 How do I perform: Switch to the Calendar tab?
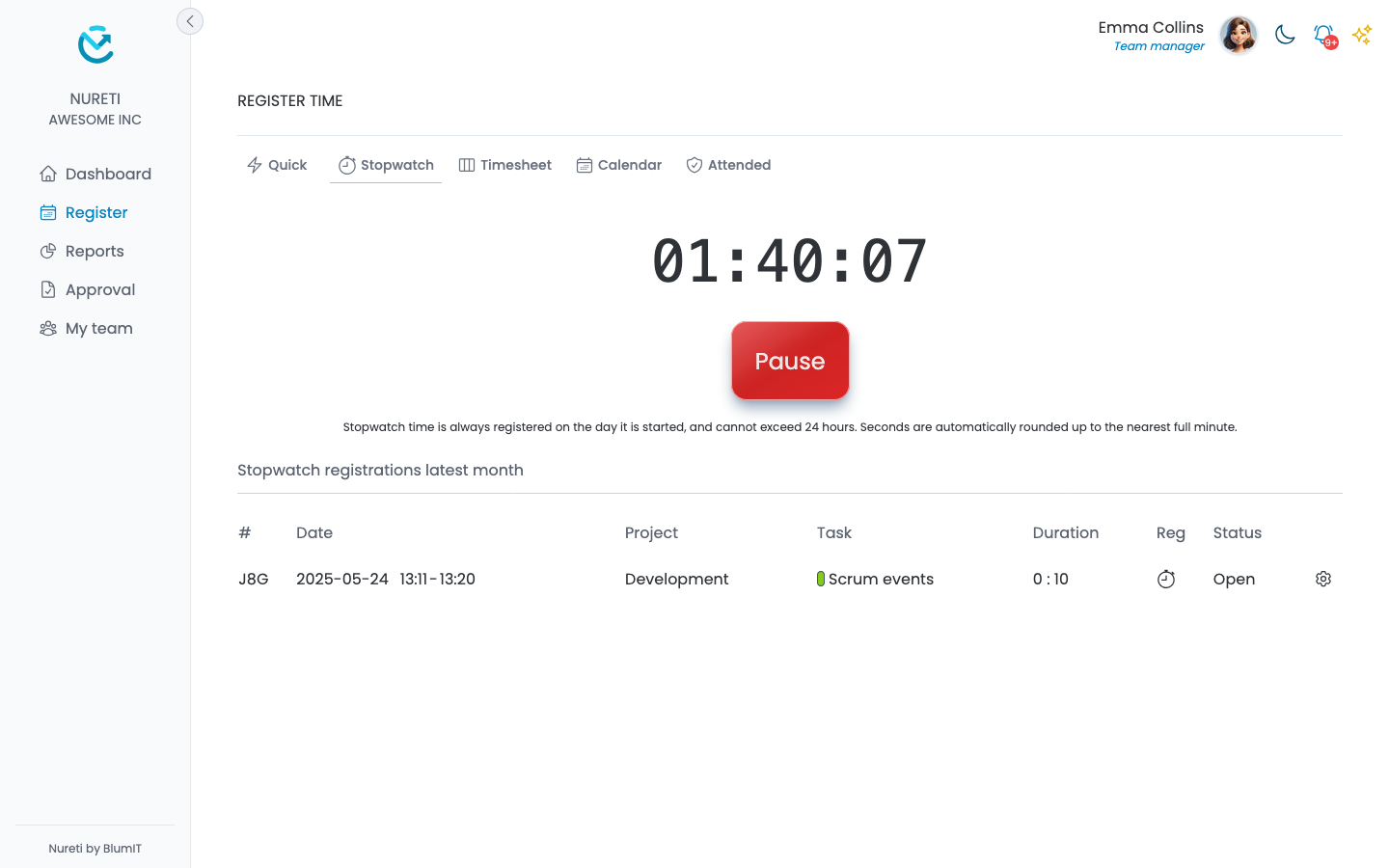coord(619,165)
